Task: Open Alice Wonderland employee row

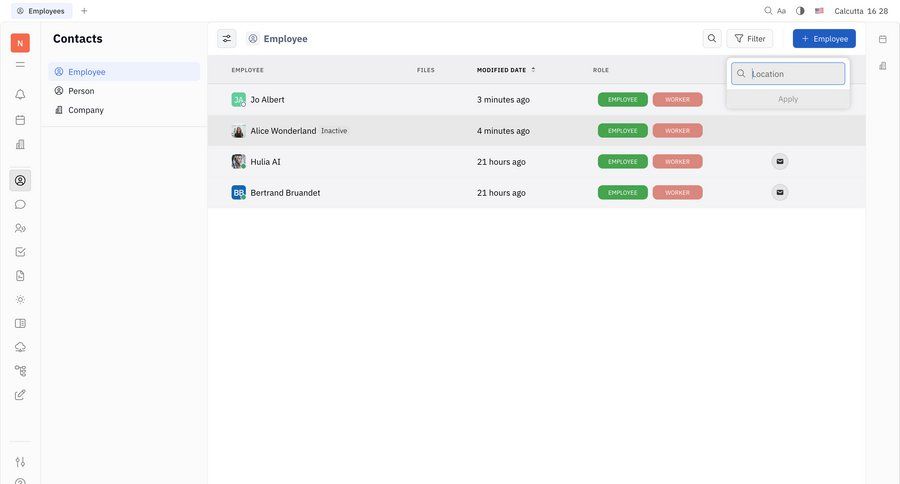Action: pos(537,130)
